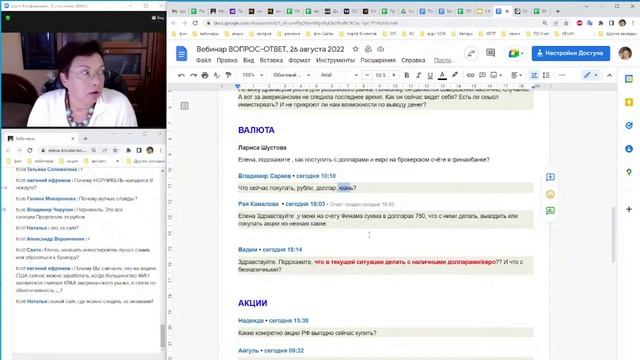Click the Настройки Доступа share button
The image size is (640, 360).
click(571, 53)
